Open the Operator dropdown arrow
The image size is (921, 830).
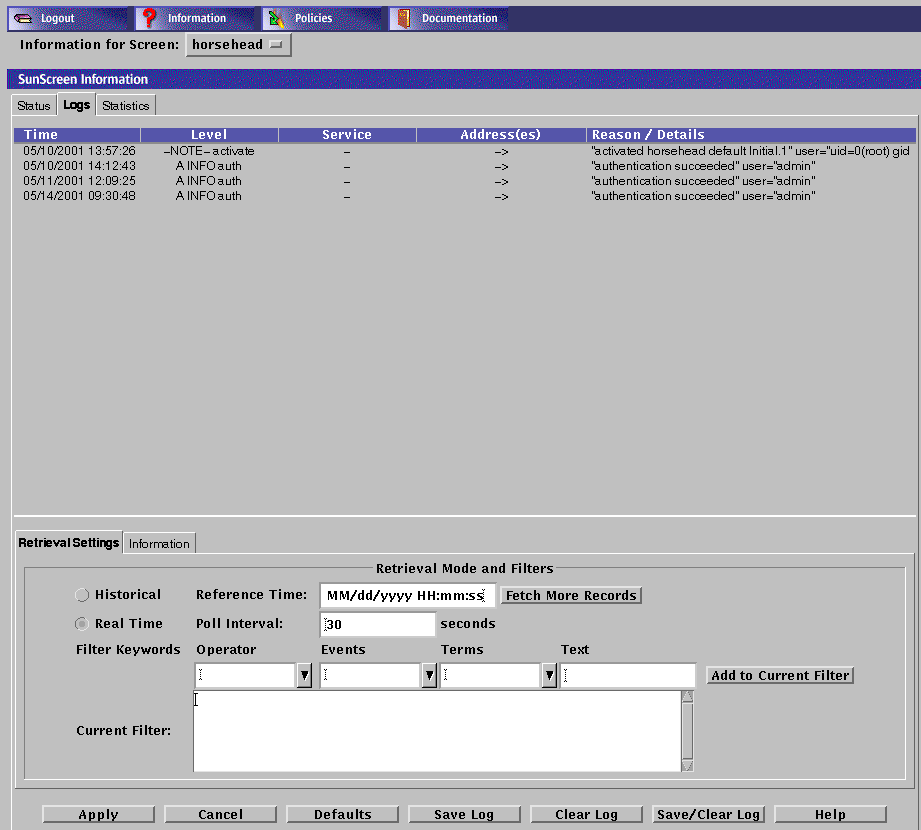pyautogui.click(x=304, y=676)
